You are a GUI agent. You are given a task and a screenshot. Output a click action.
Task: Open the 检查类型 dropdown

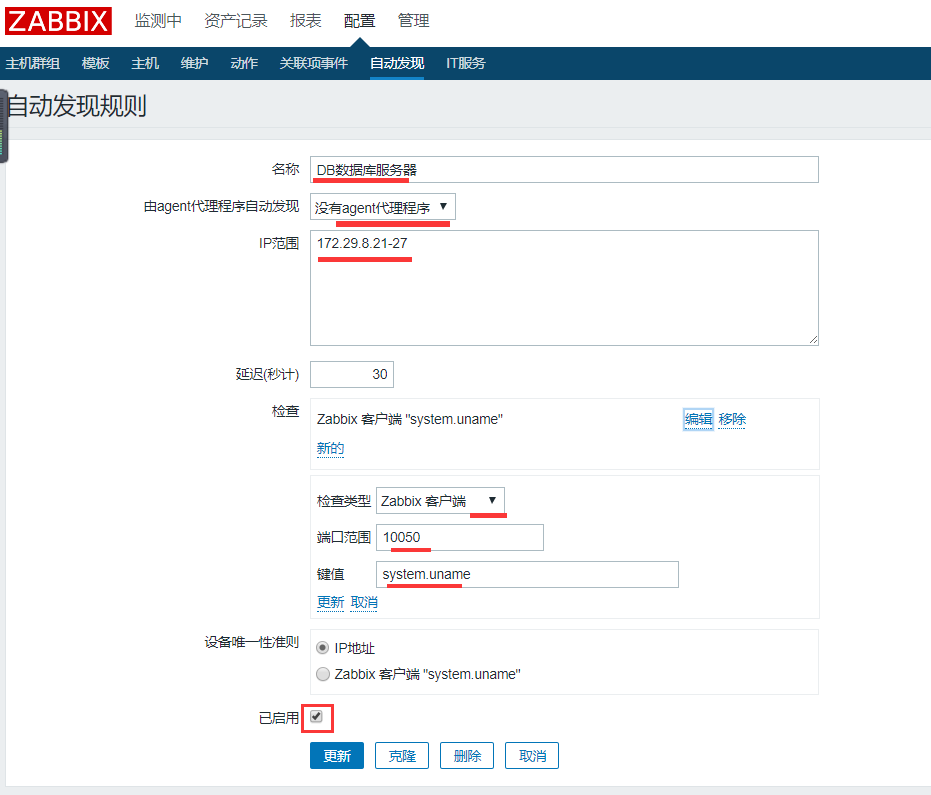pyautogui.click(x=440, y=501)
